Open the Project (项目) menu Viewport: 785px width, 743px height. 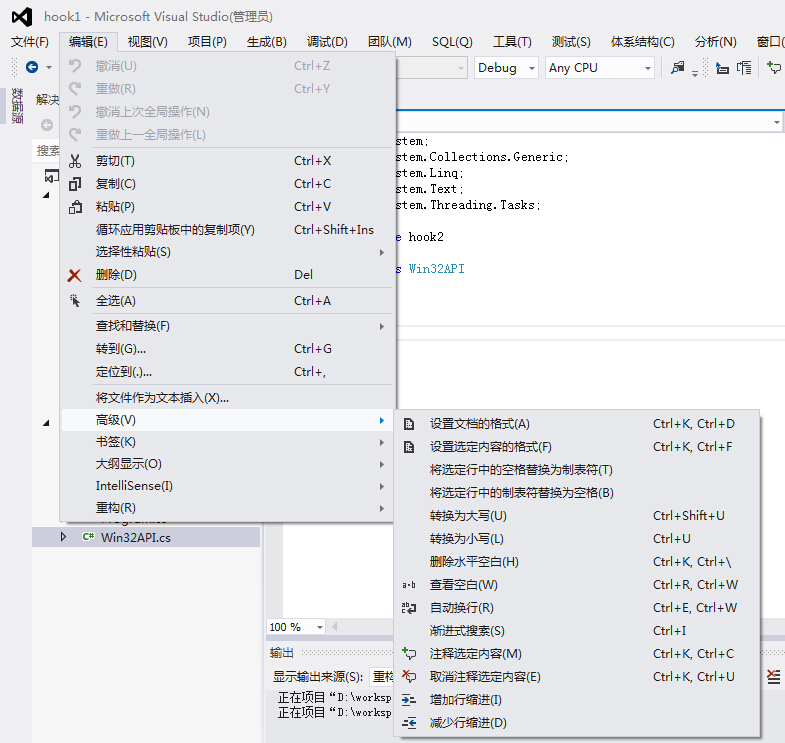coord(207,42)
